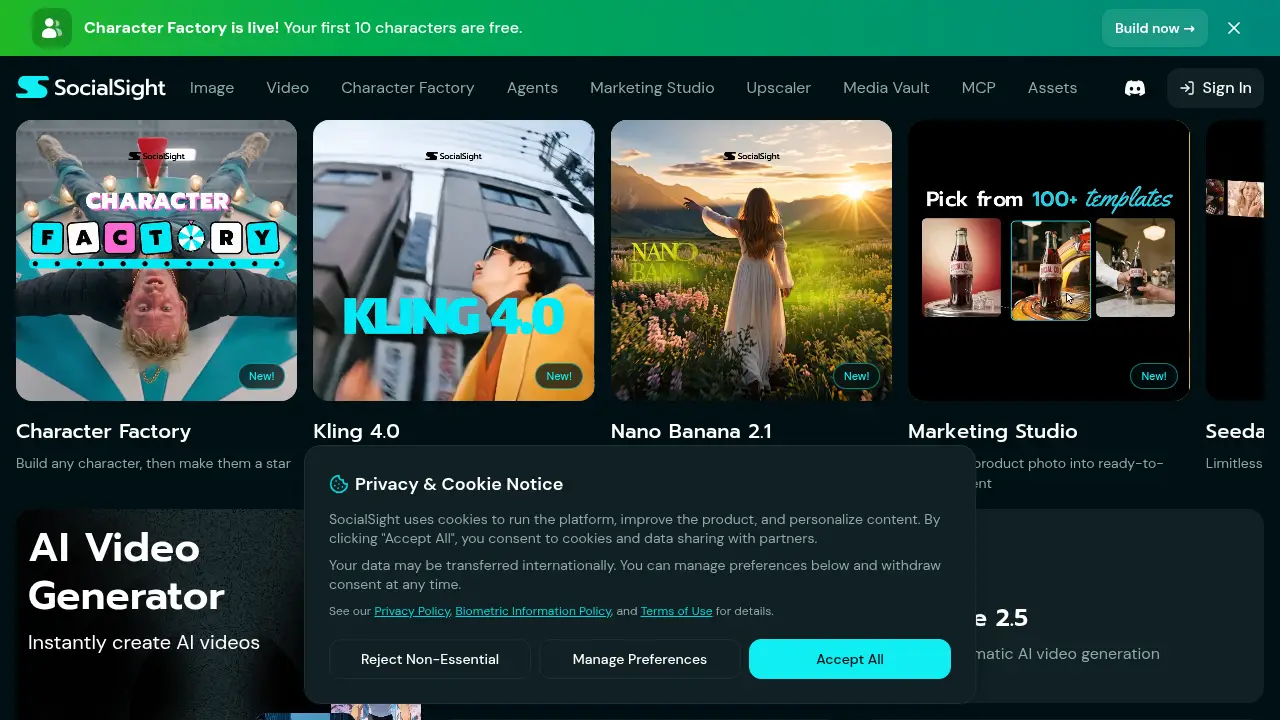Dismiss the Character Factory banner
The height and width of the screenshot is (720, 1280).
point(1234,28)
